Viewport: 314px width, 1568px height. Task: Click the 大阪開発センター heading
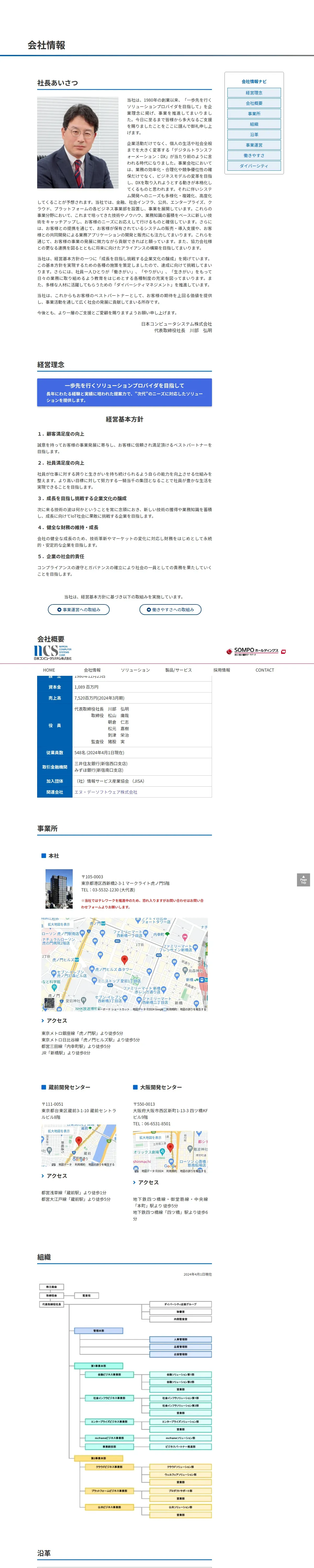coord(161,1087)
